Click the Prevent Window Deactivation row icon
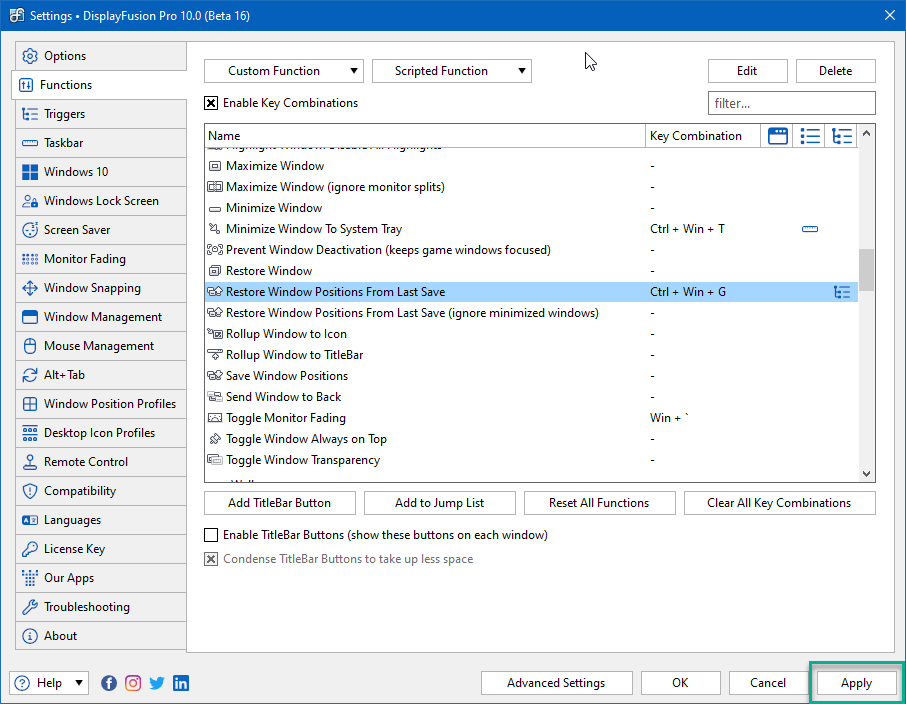This screenshot has height=704, width=906. click(214, 250)
